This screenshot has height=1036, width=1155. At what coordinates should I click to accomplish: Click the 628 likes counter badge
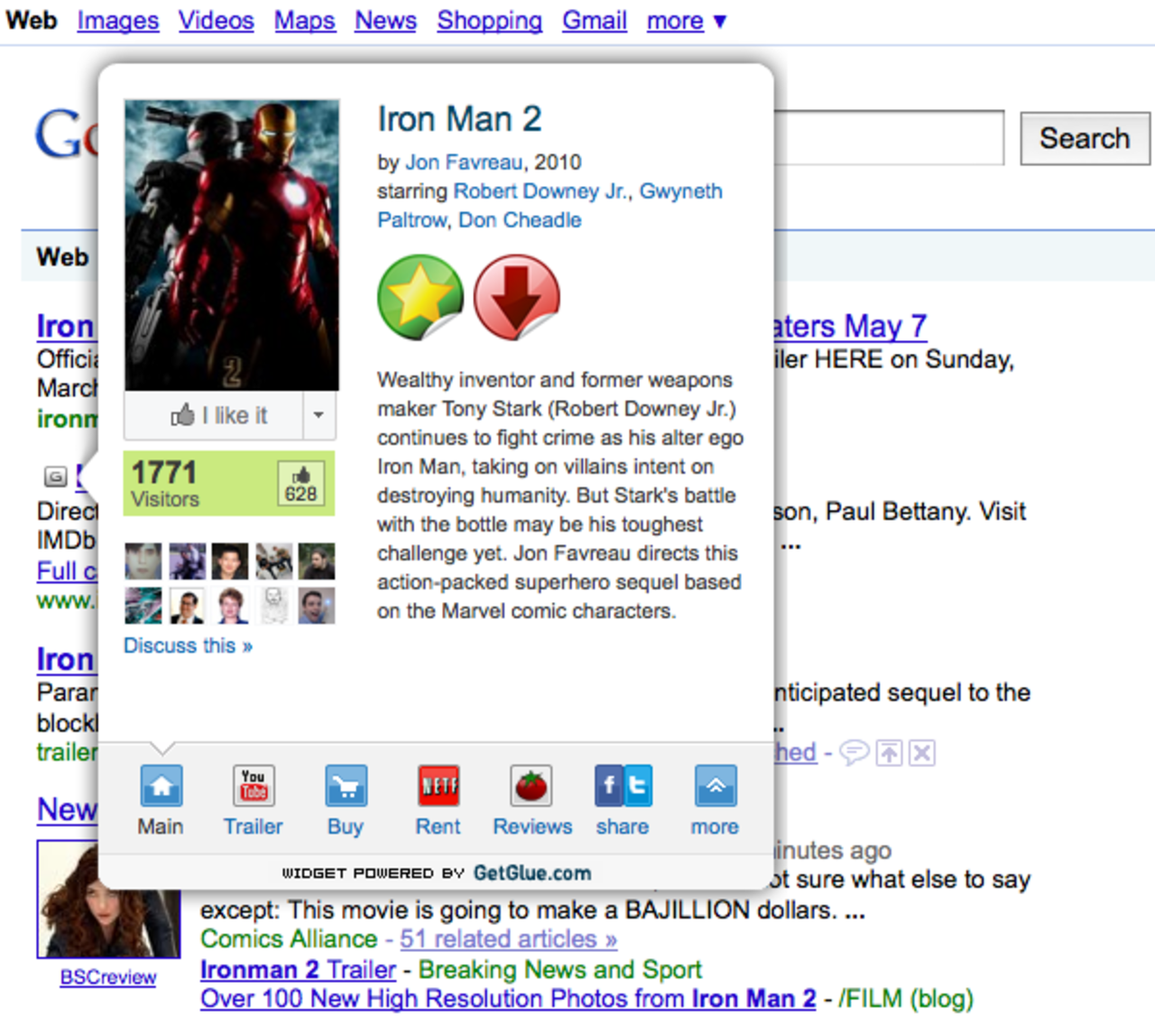(x=300, y=485)
